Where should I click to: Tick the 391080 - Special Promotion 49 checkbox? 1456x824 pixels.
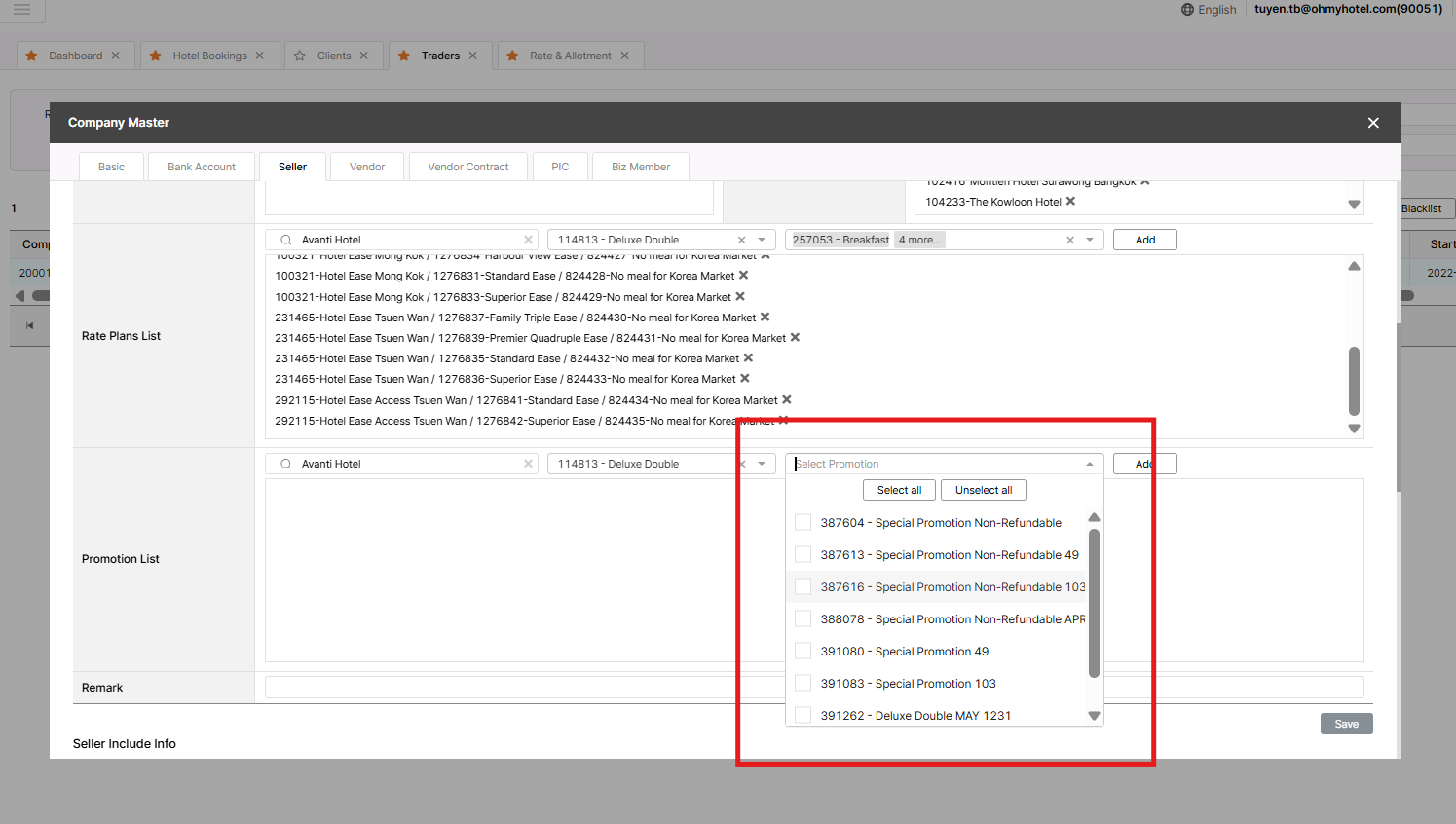point(803,652)
